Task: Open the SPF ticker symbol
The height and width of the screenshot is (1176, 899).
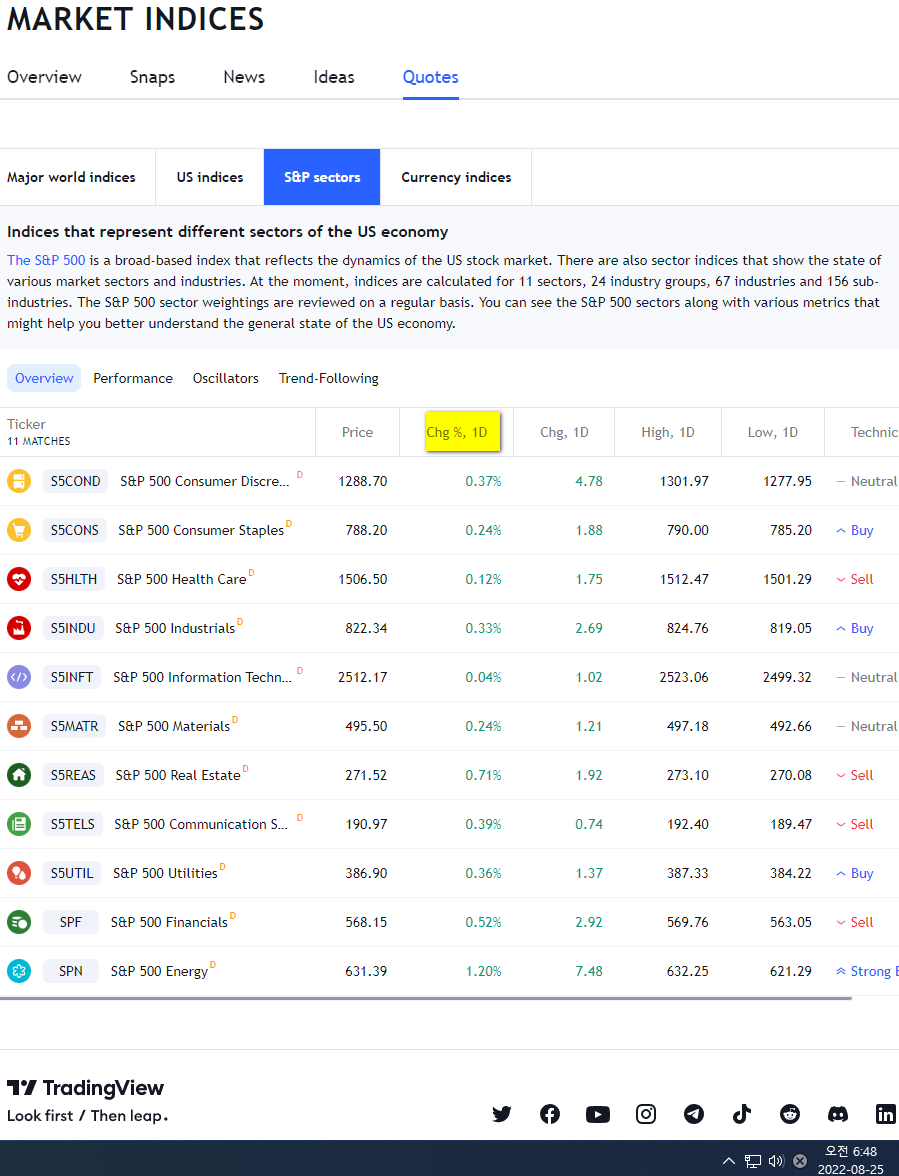Action: (x=70, y=922)
